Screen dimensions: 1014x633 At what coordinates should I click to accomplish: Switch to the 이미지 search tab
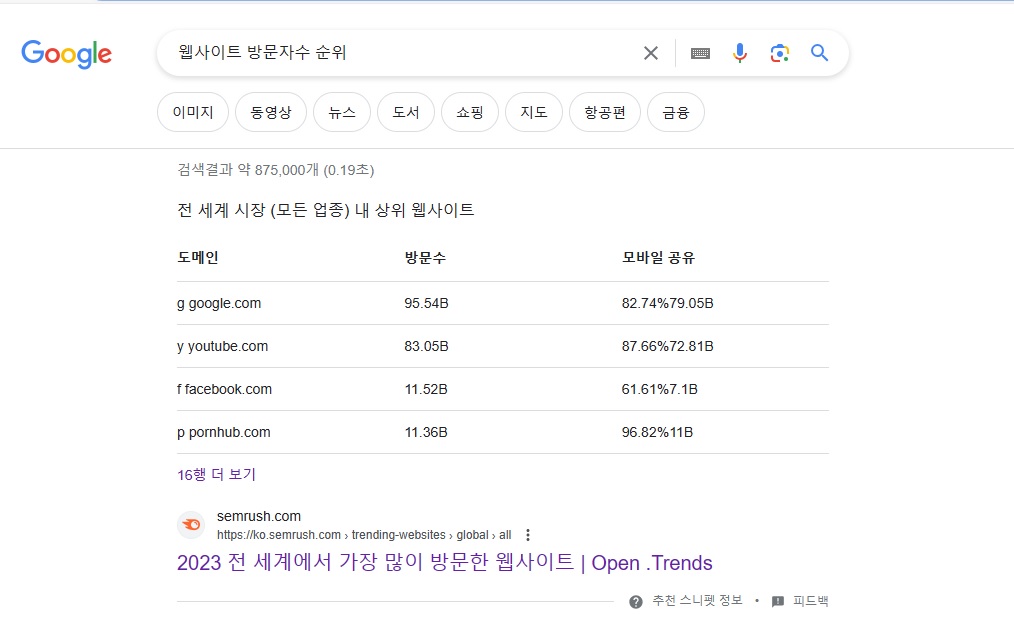click(x=192, y=112)
